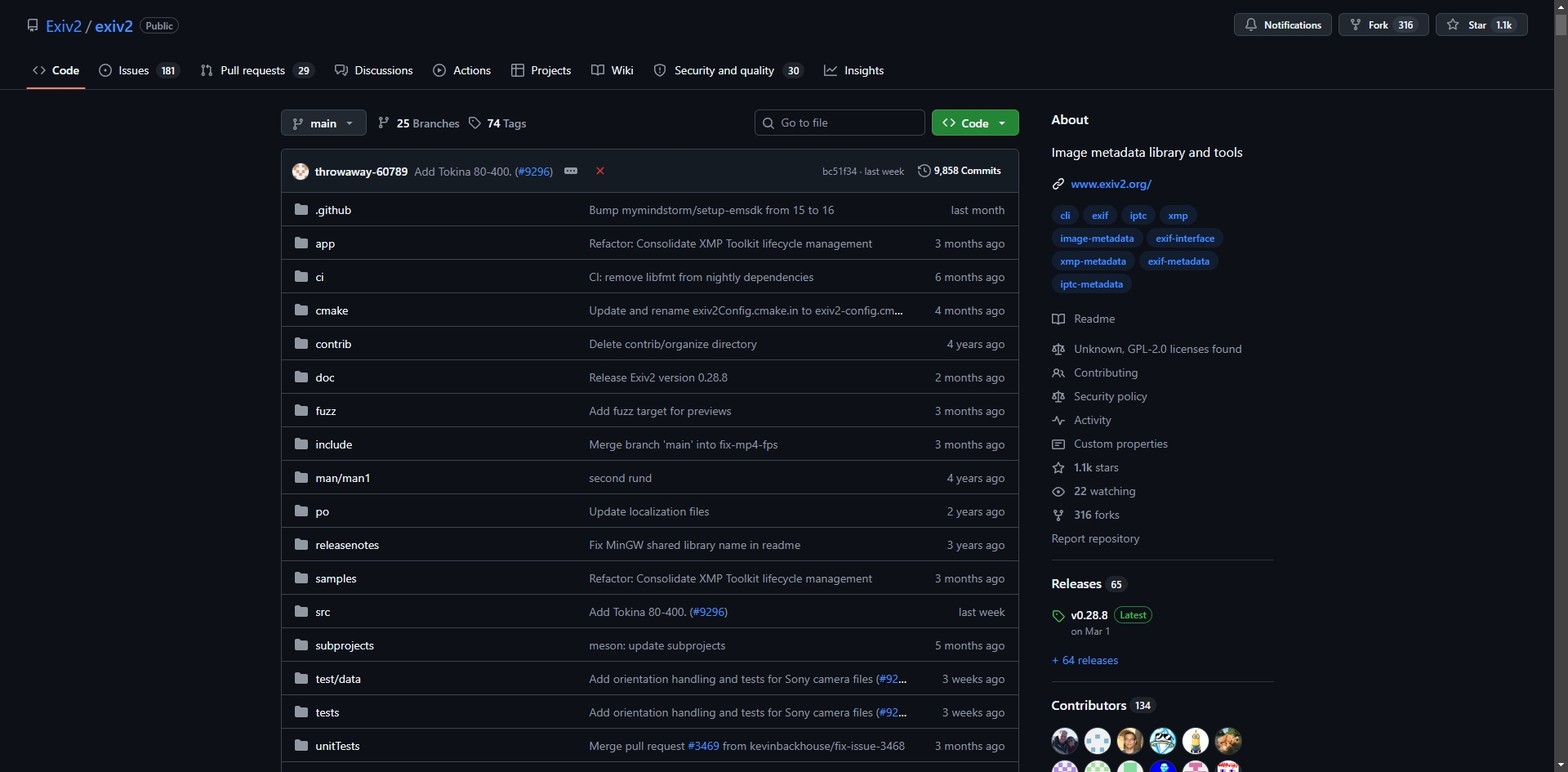Select the image-metadata topic tag
The image size is (1568, 772).
click(x=1097, y=239)
